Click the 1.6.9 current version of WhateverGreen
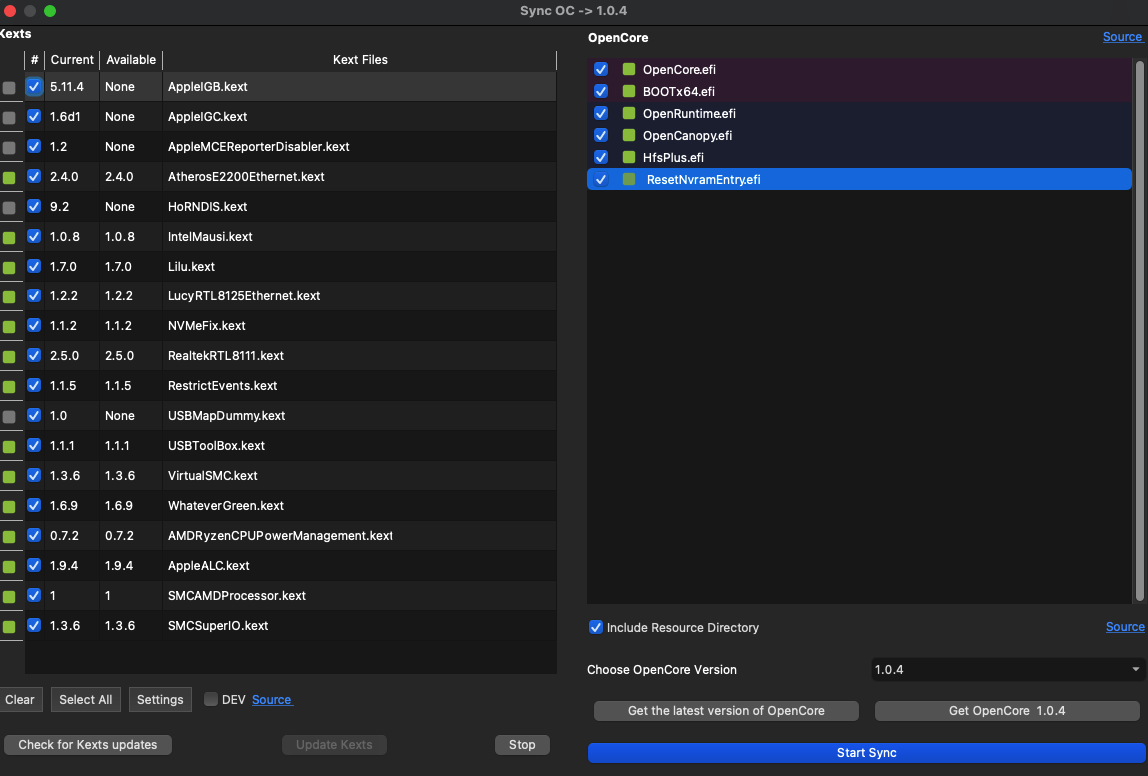Image resolution: width=1148 pixels, height=776 pixels. point(64,506)
